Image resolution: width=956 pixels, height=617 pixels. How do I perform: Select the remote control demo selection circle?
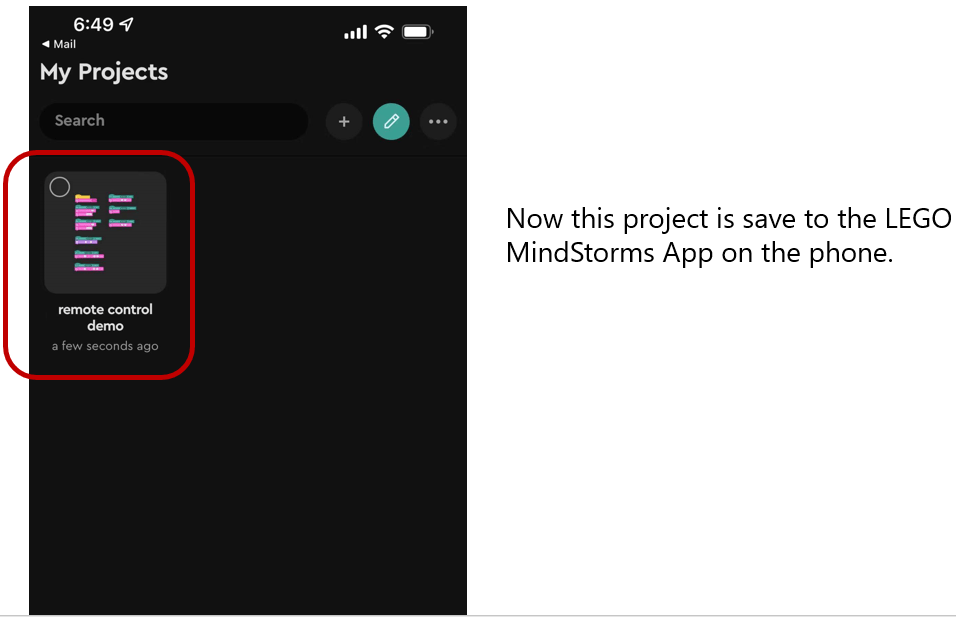coord(60,187)
